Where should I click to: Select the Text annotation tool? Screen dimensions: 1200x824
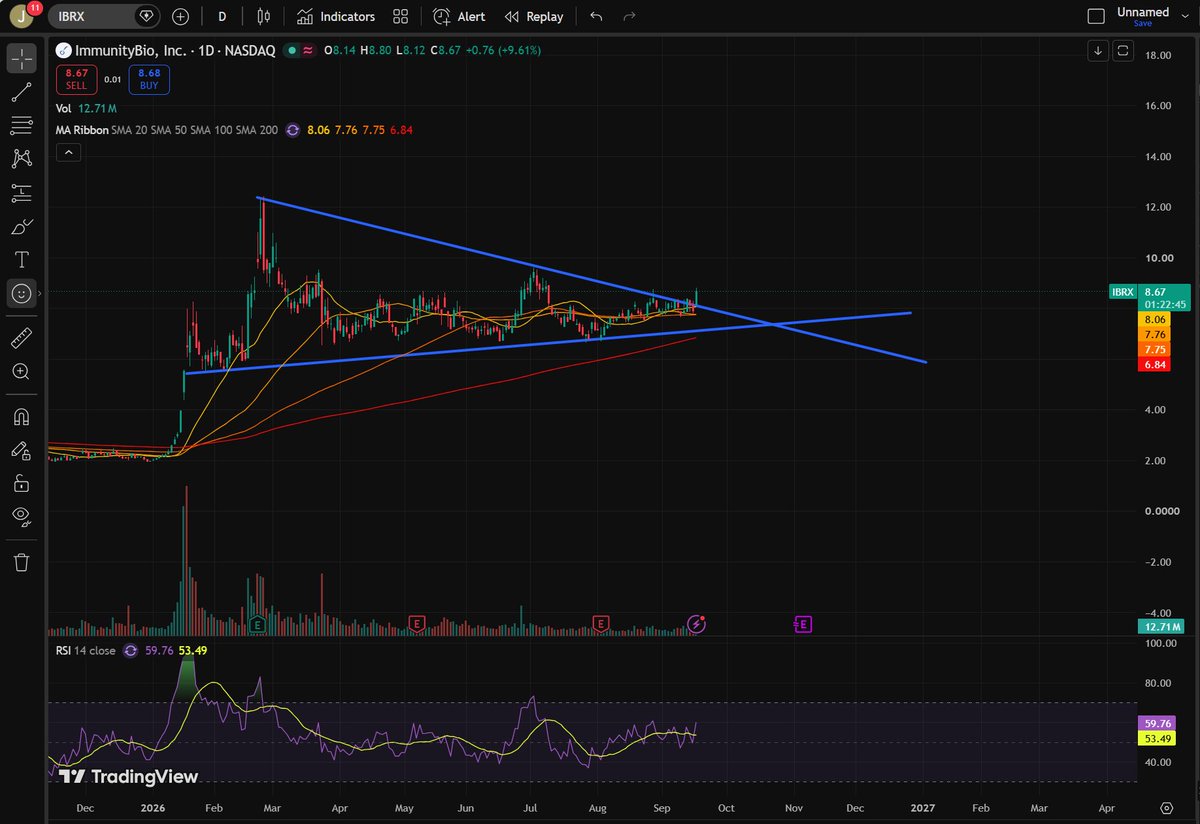22,260
